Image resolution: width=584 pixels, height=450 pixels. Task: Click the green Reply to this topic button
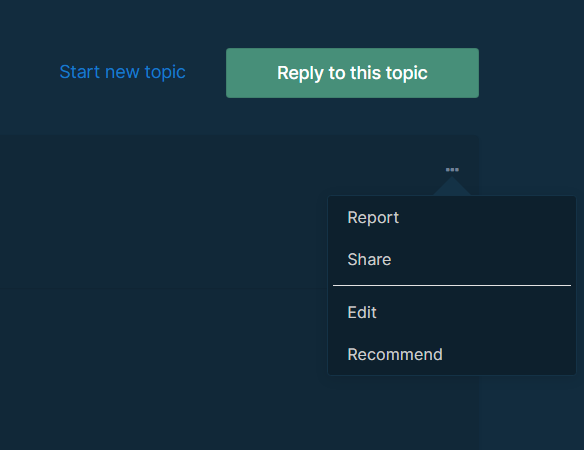pyautogui.click(x=352, y=73)
